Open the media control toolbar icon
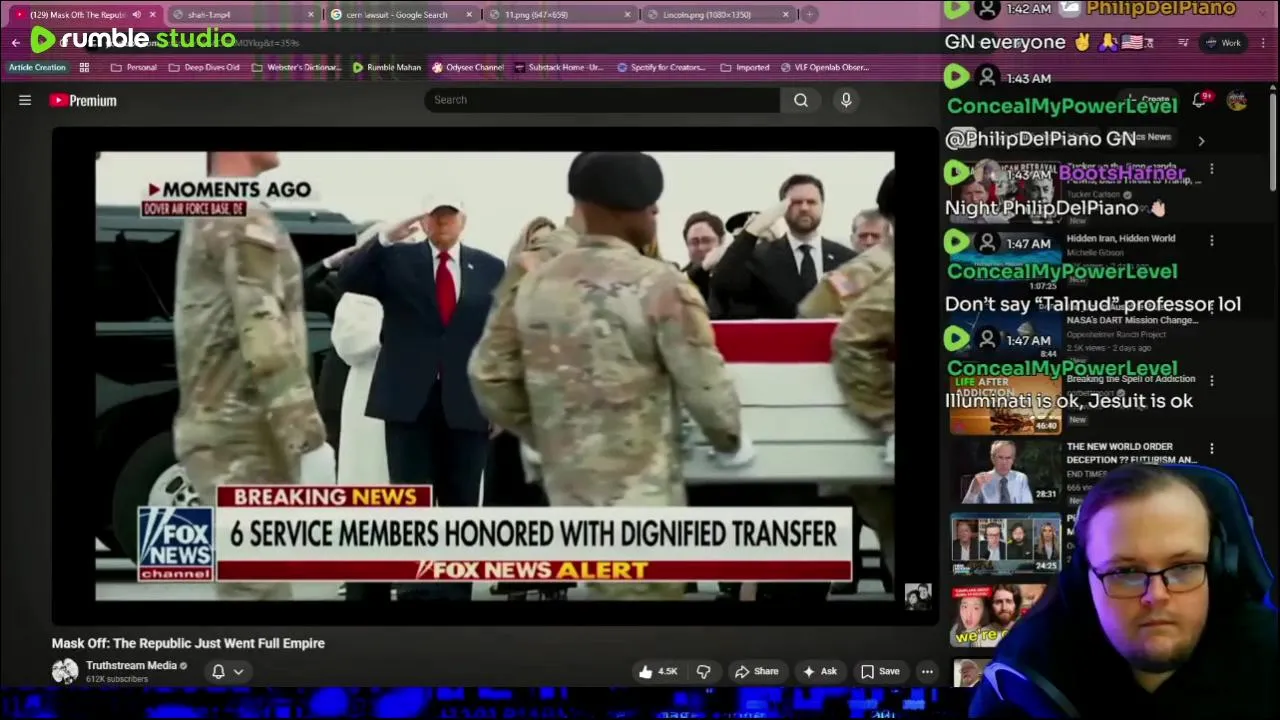 (1183, 43)
